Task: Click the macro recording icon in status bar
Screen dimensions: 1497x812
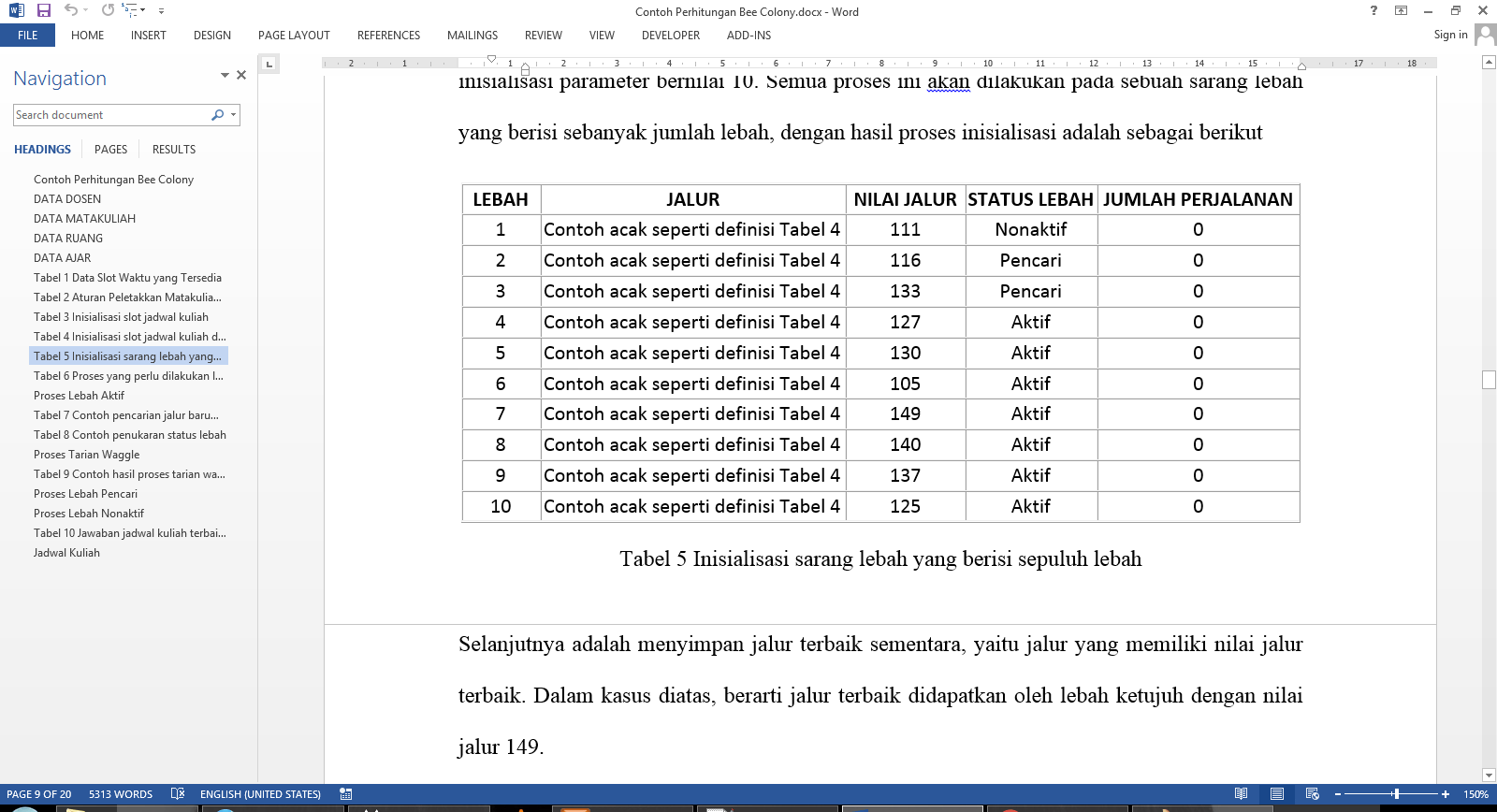Action: [346, 794]
